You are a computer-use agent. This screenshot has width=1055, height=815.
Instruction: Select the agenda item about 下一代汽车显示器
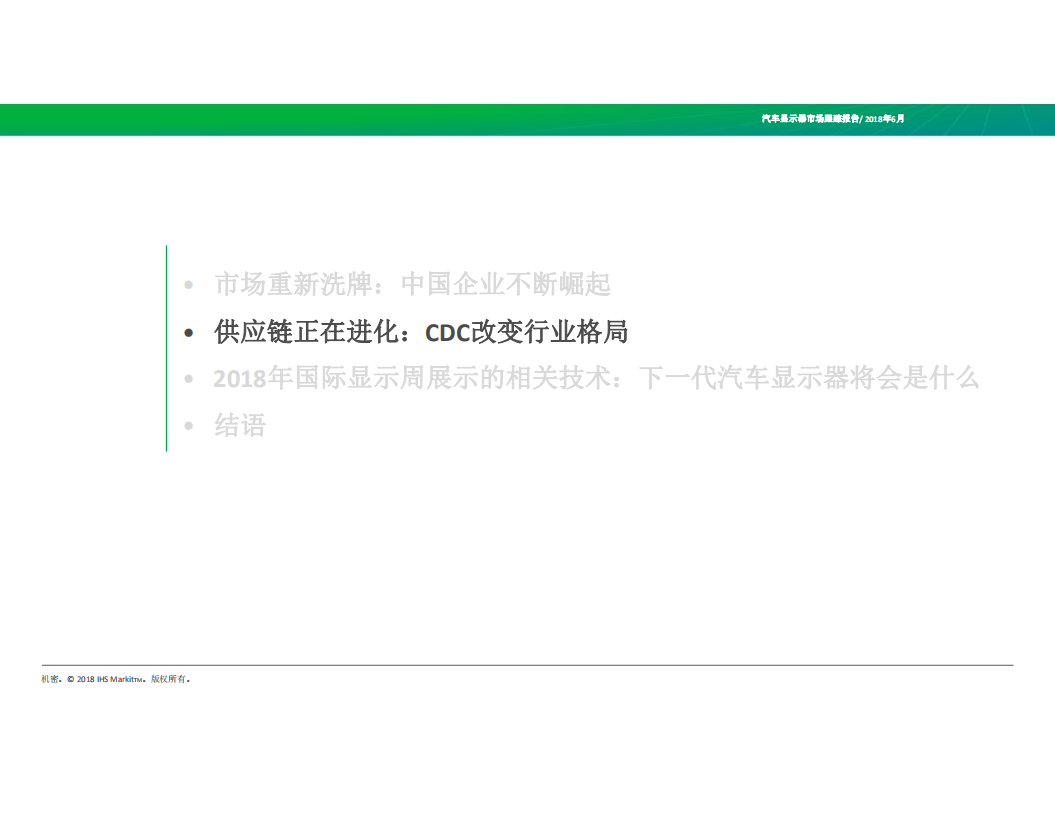(596, 378)
